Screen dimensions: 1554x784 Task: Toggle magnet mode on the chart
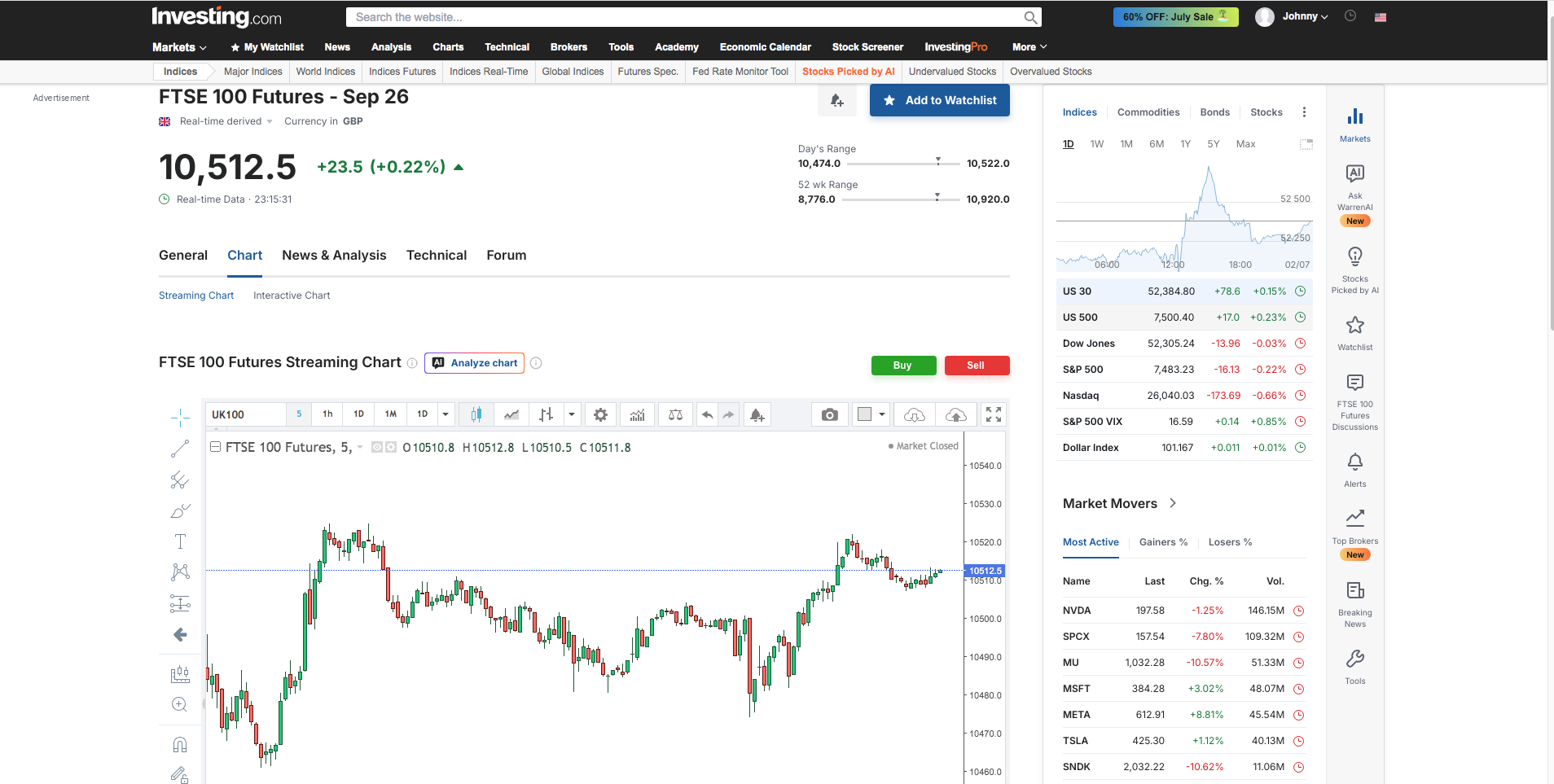pos(180,745)
